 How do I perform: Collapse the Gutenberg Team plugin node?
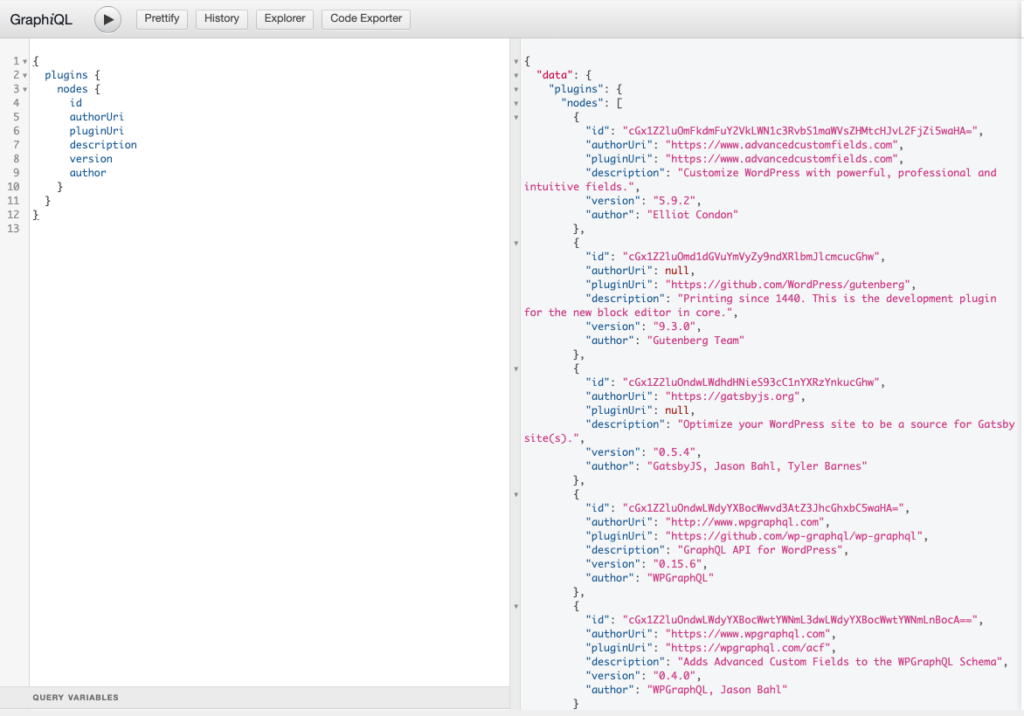(x=516, y=243)
